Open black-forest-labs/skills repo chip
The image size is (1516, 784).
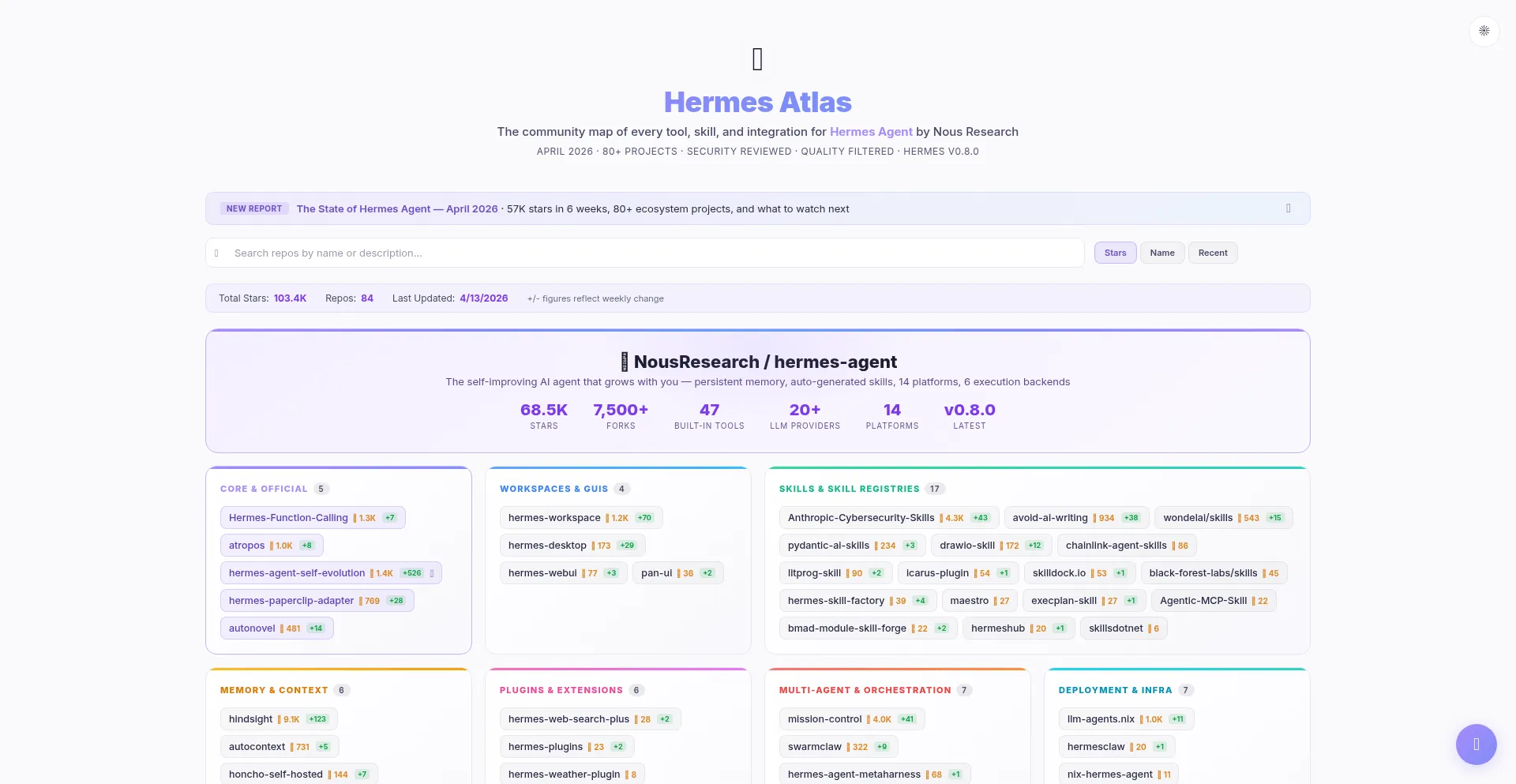tap(1214, 573)
